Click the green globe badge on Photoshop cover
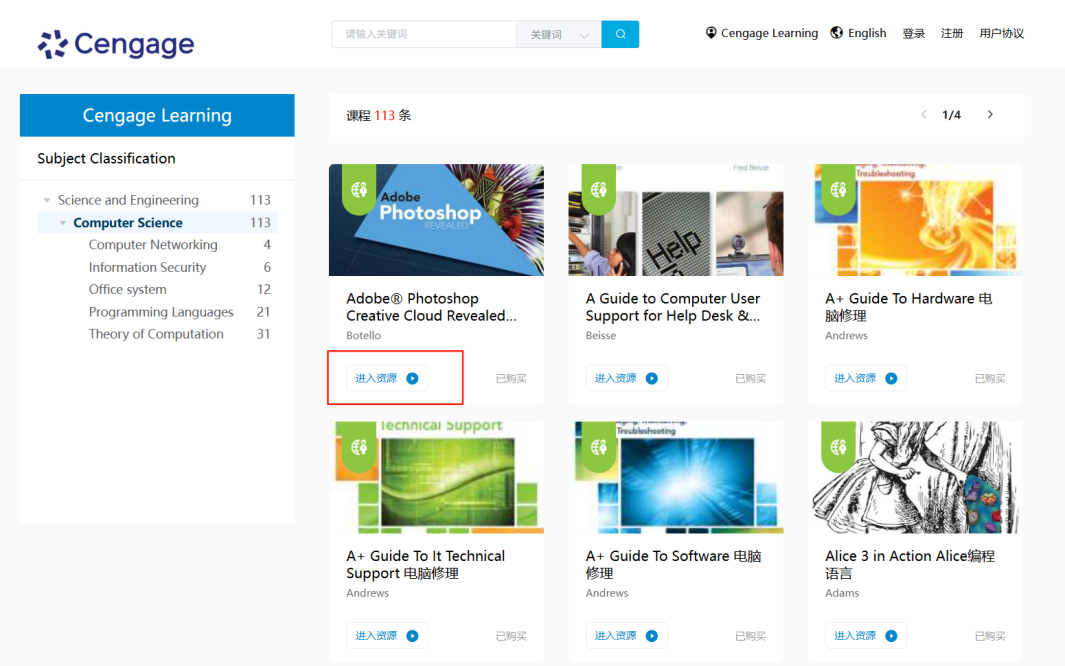1065x666 pixels. [x=359, y=188]
